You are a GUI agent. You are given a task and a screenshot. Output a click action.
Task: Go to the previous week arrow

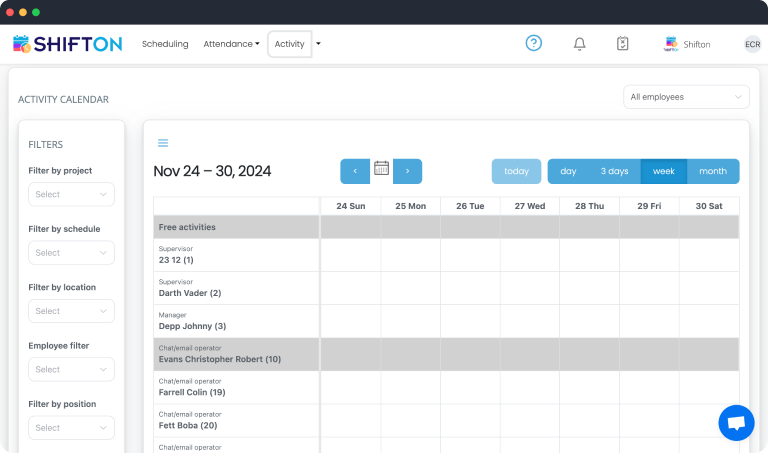click(355, 171)
